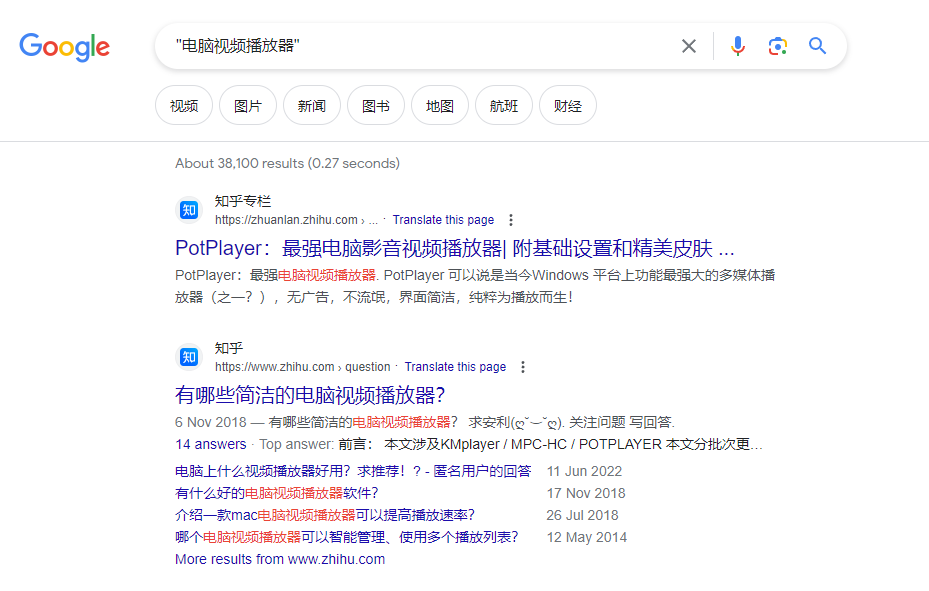The height and width of the screenshot is (591, 929).
Task: Click the 12 May 2014 date
Action: pos(587,537)
